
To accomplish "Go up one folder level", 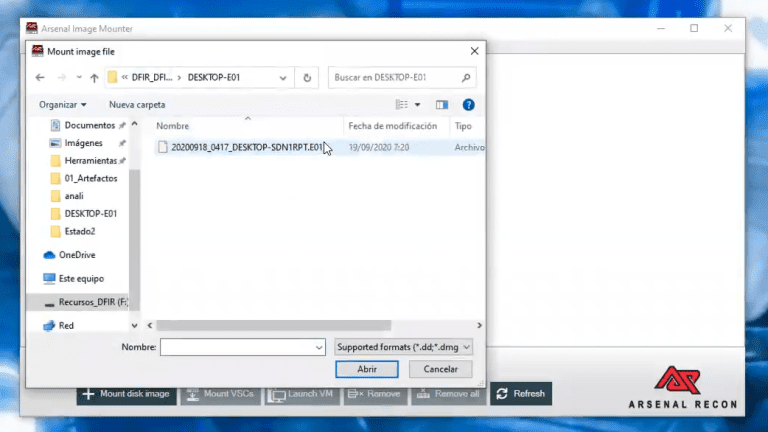I will coord(94,77).
